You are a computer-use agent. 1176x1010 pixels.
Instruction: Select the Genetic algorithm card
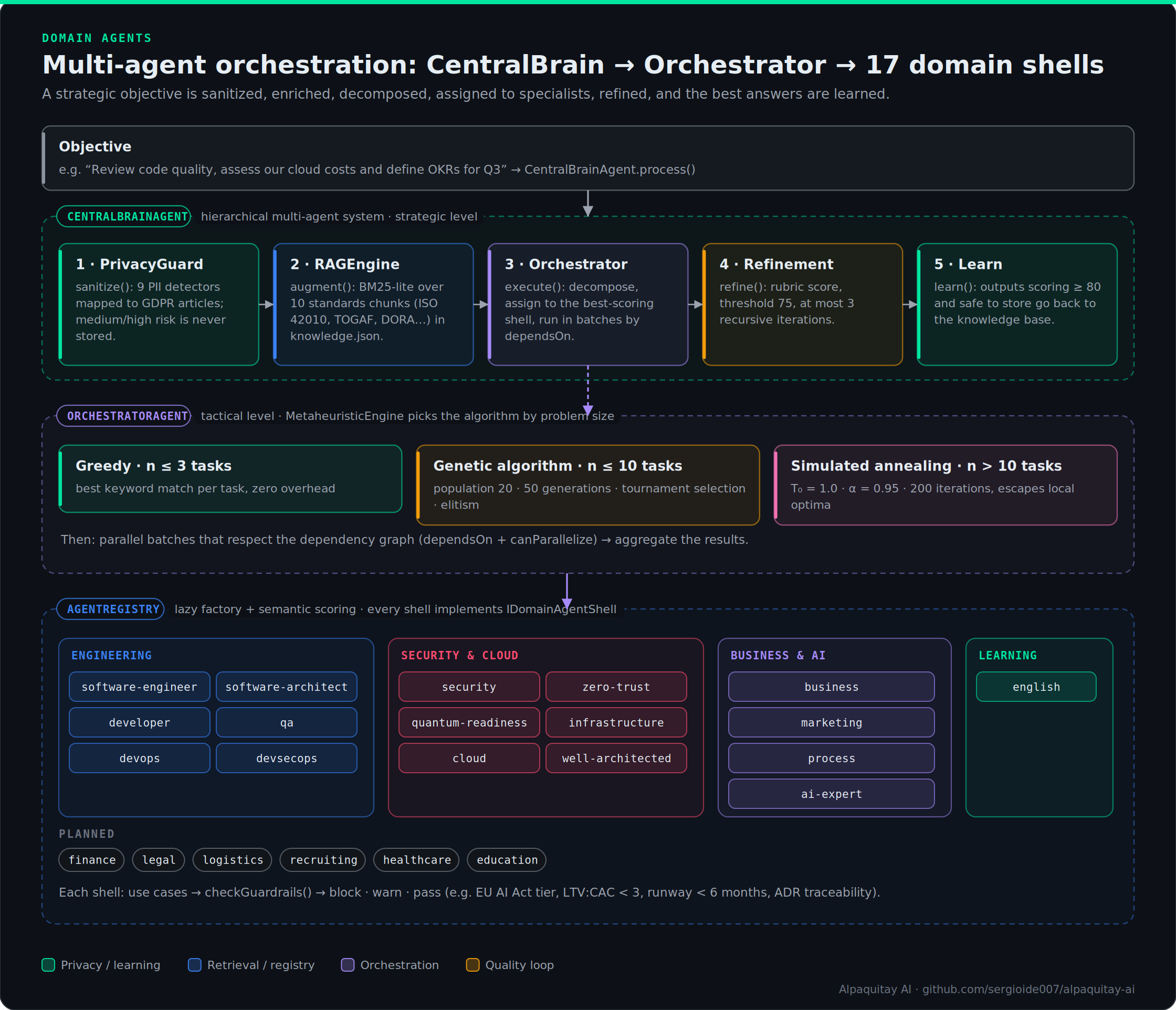click(x=588, y=485)
